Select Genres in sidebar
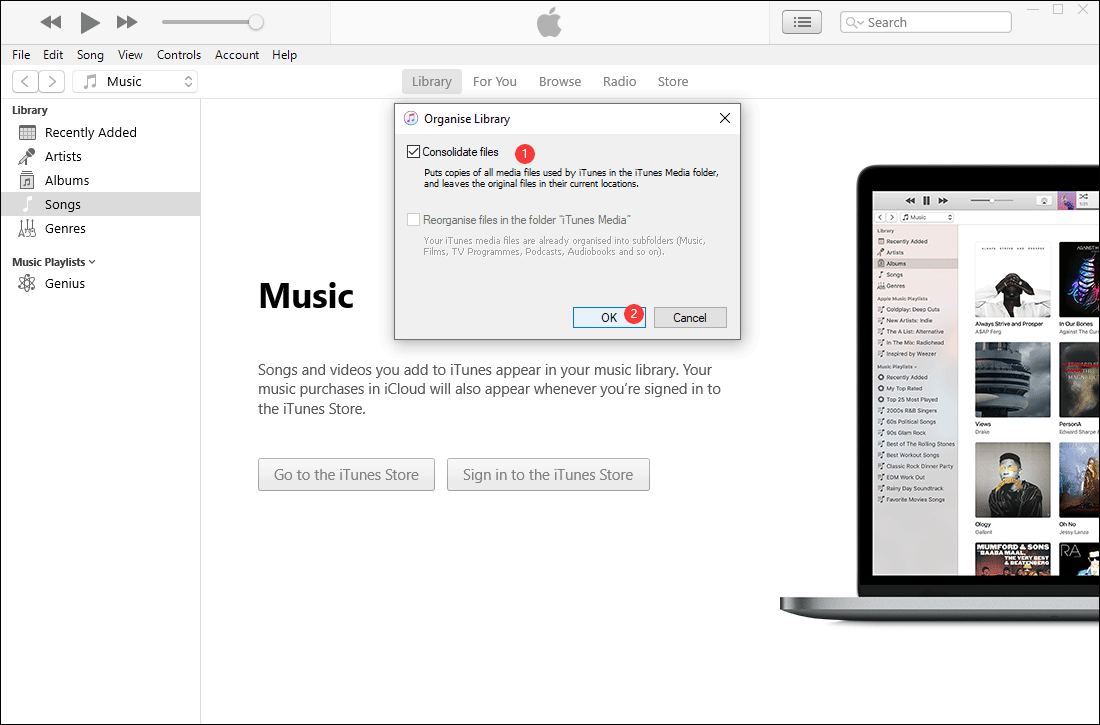 coord(100,228)
